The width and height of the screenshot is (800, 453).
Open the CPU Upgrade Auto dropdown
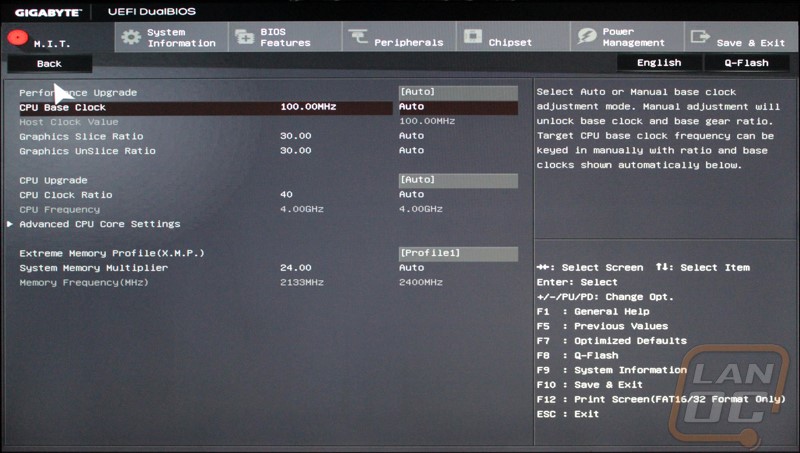coord(457,180)
